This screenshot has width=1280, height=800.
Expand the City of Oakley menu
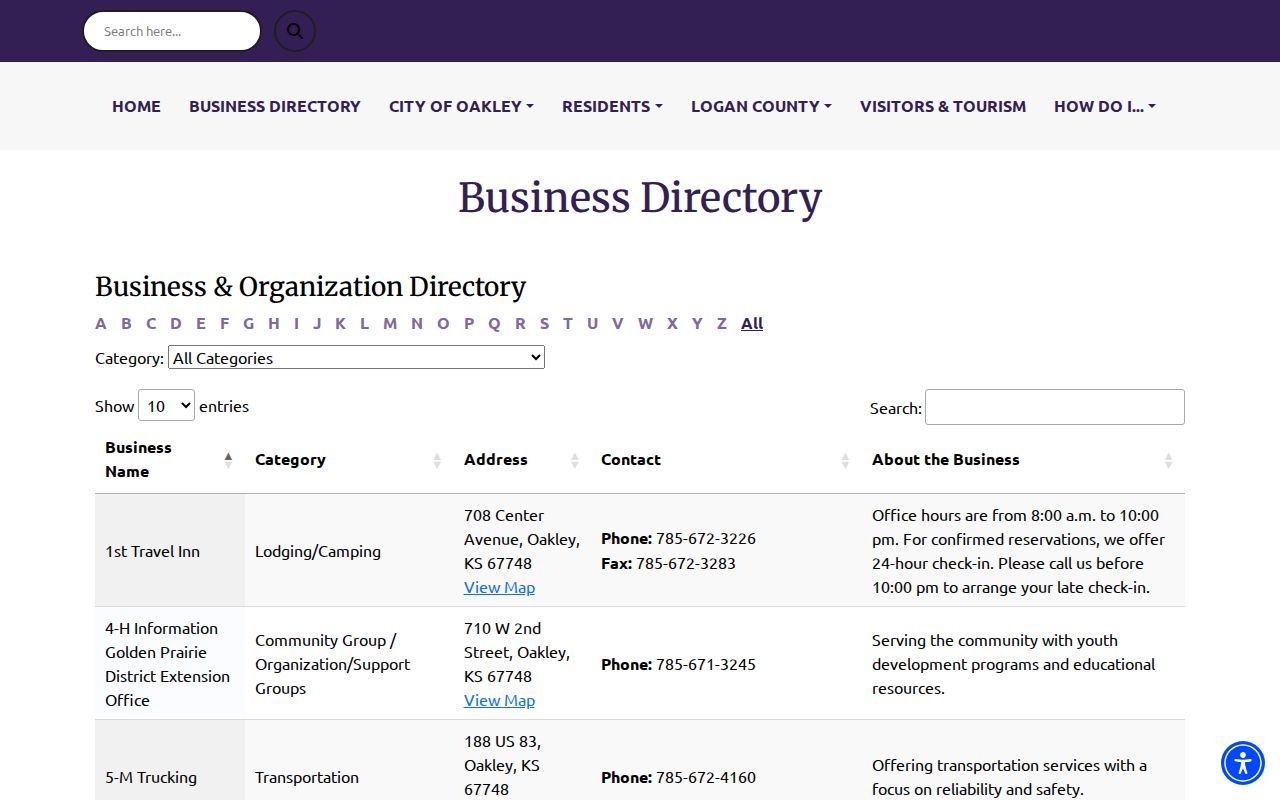click(x=461, y=106)
